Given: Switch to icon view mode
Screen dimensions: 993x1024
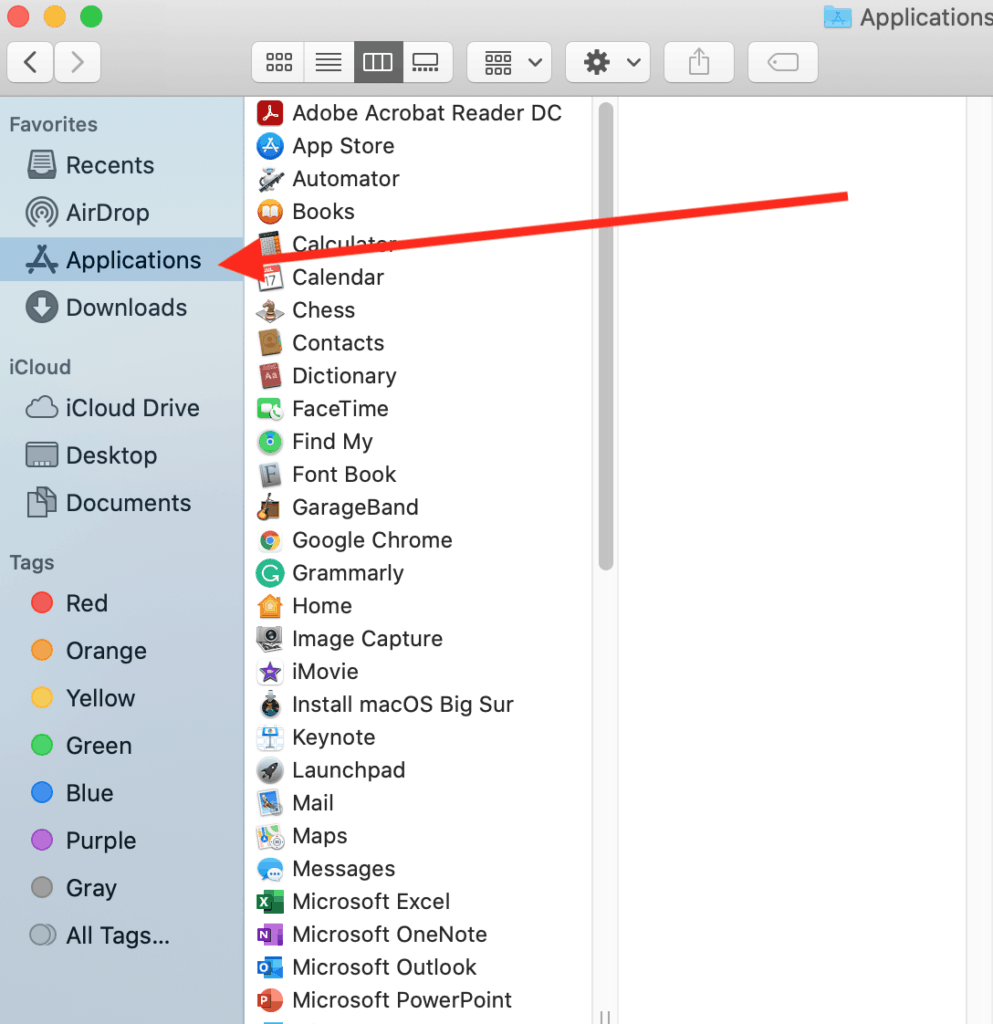Looking at the screenshot, I should 278,63.
